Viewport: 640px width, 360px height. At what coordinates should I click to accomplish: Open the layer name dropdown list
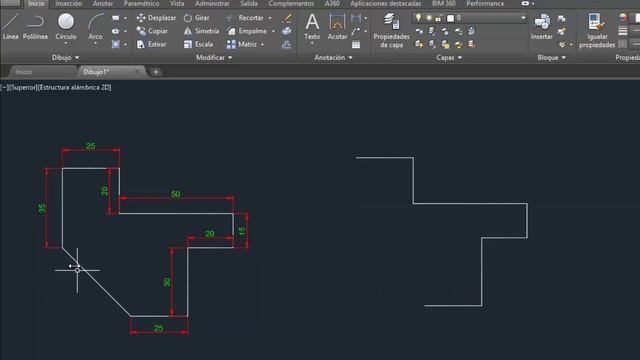coord(523,18)
